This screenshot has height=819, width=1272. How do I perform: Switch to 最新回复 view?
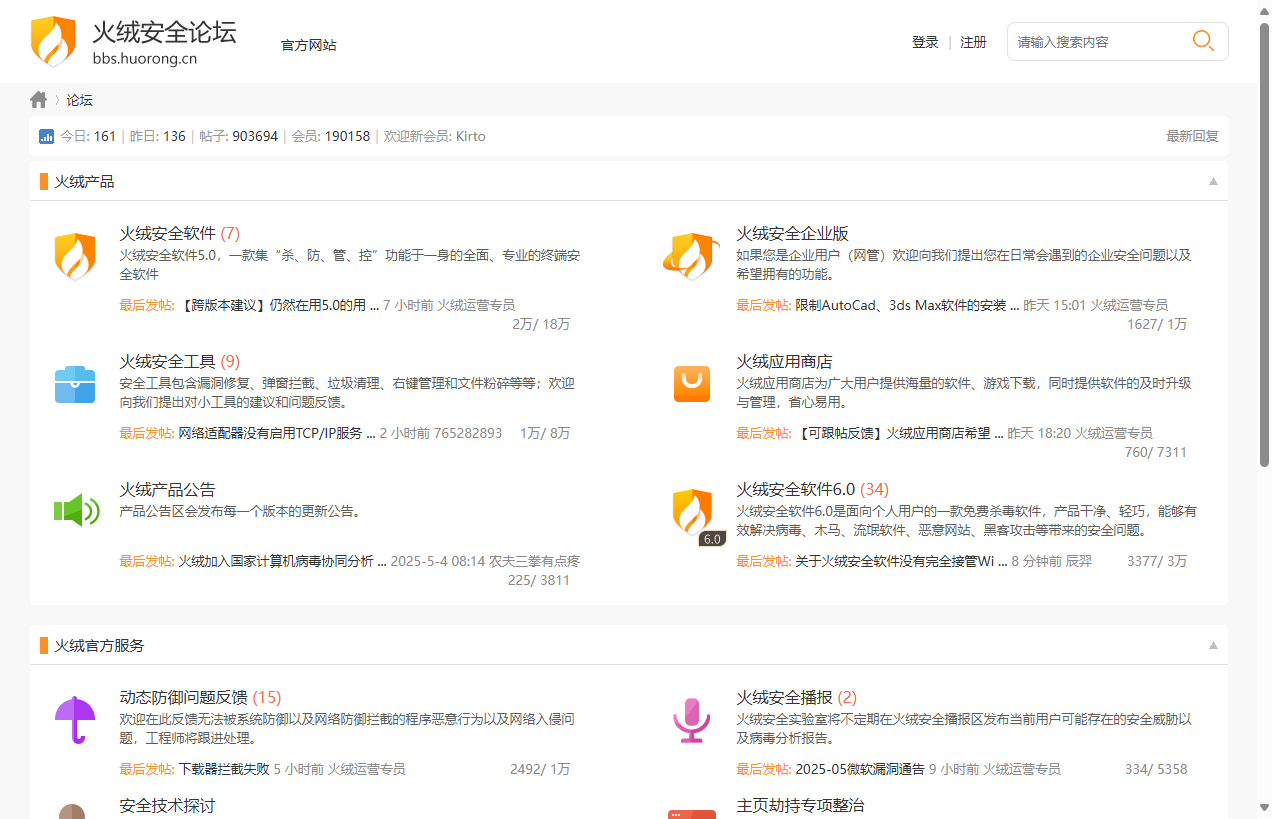(x=1191, y=136)
